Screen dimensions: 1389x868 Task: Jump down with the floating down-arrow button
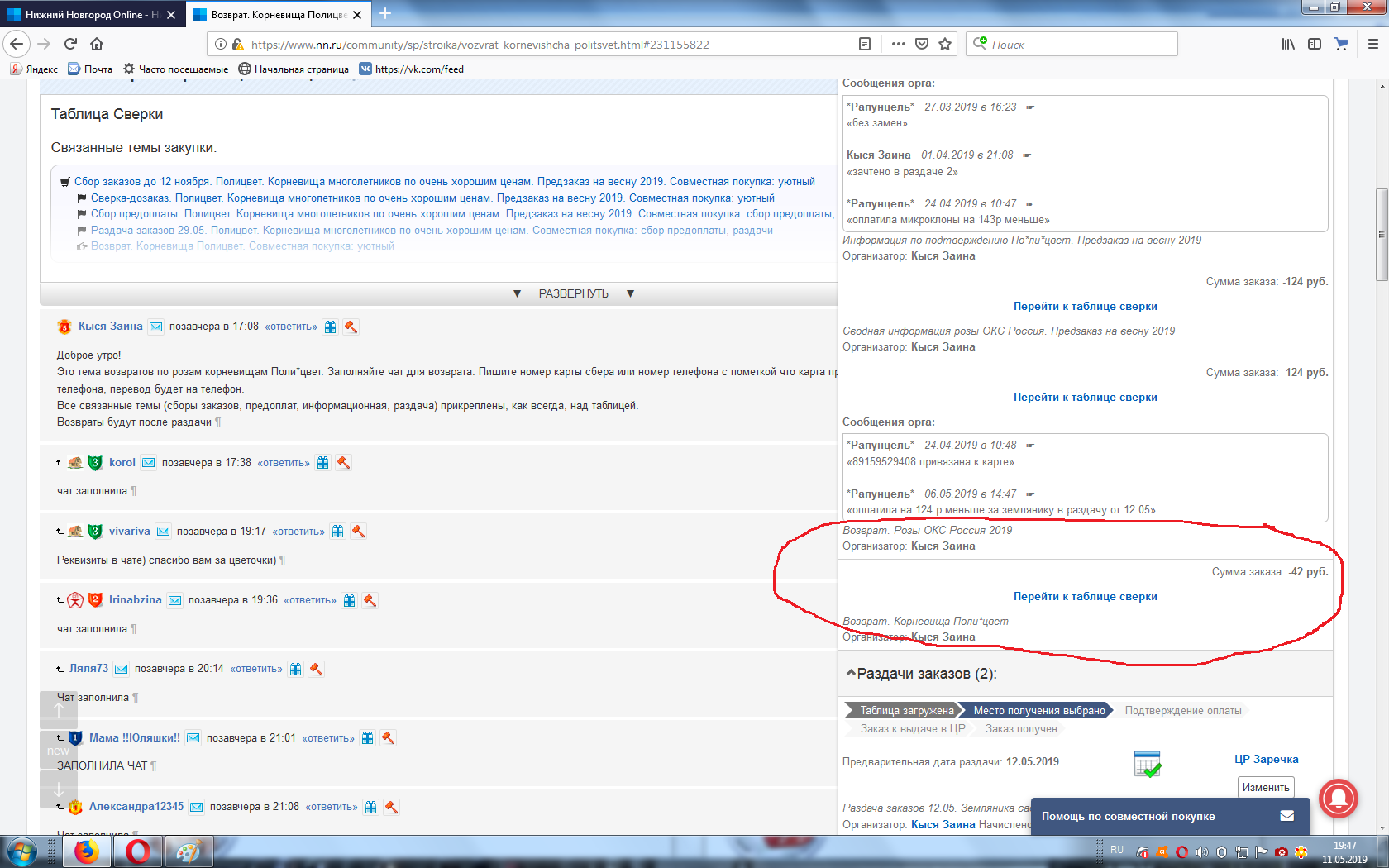[59, 789]
